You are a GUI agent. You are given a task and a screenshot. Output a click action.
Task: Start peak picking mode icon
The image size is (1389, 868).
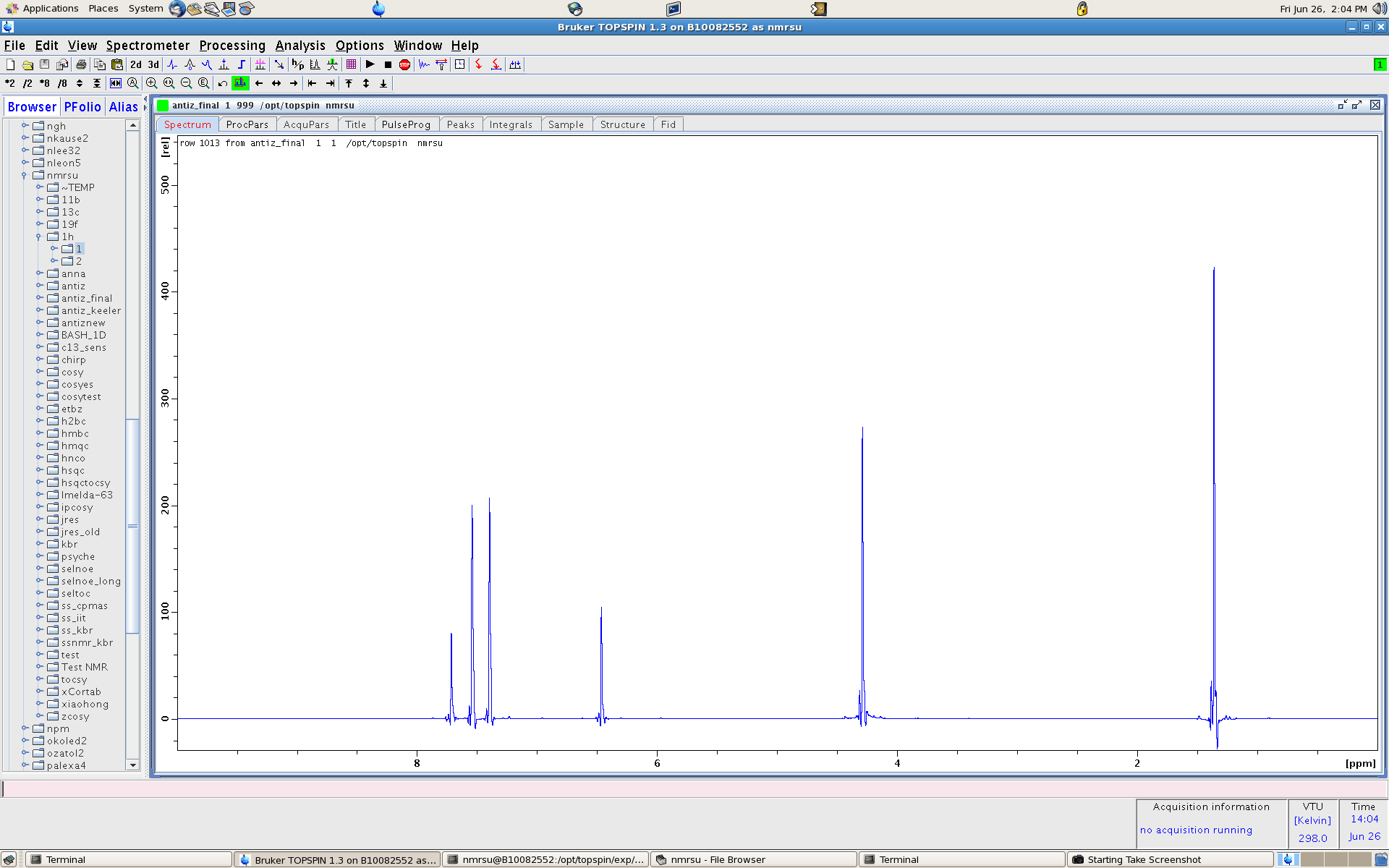coord(224,64)
